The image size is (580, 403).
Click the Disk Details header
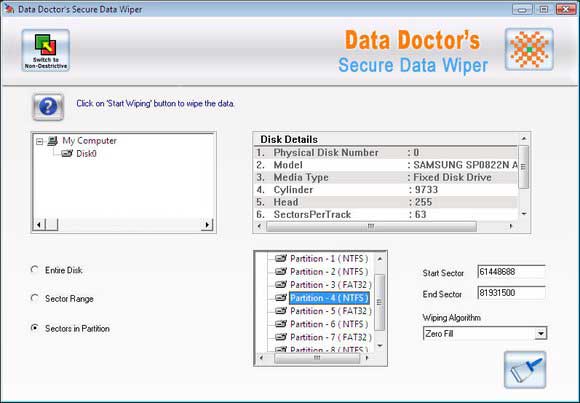tap(289, 140)
